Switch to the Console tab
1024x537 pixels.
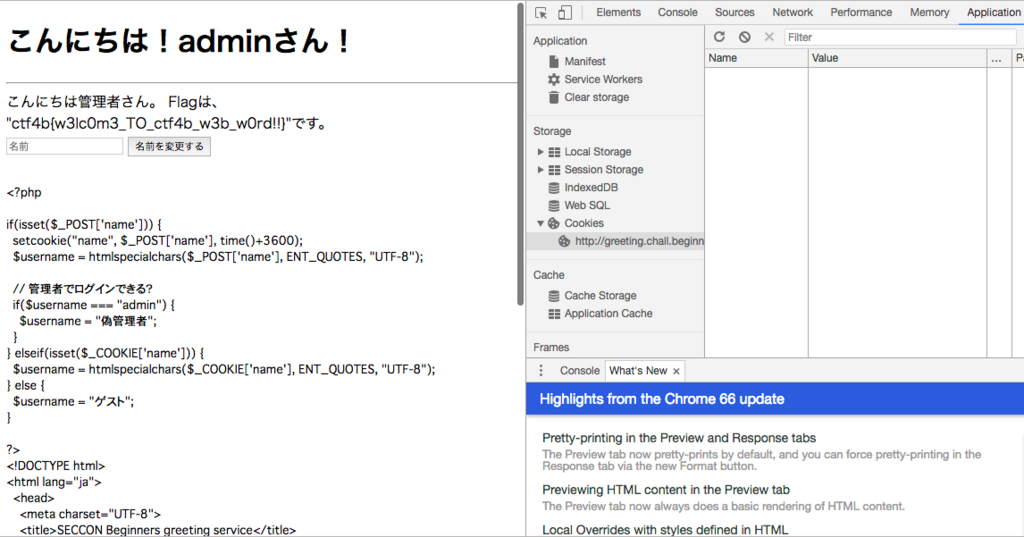(677, 12)
